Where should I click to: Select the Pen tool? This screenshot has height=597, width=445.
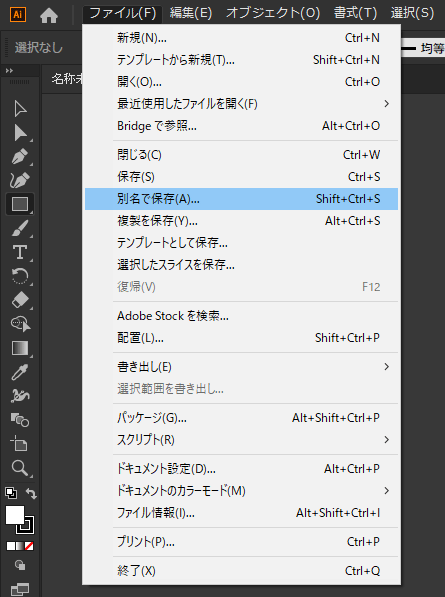tap(20, 156)
